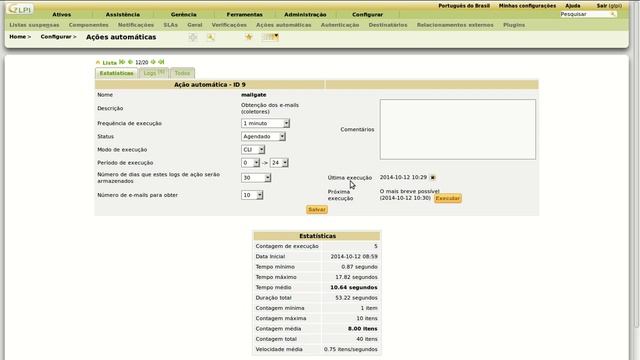Click the Executar button

click(x=448, y=198)
